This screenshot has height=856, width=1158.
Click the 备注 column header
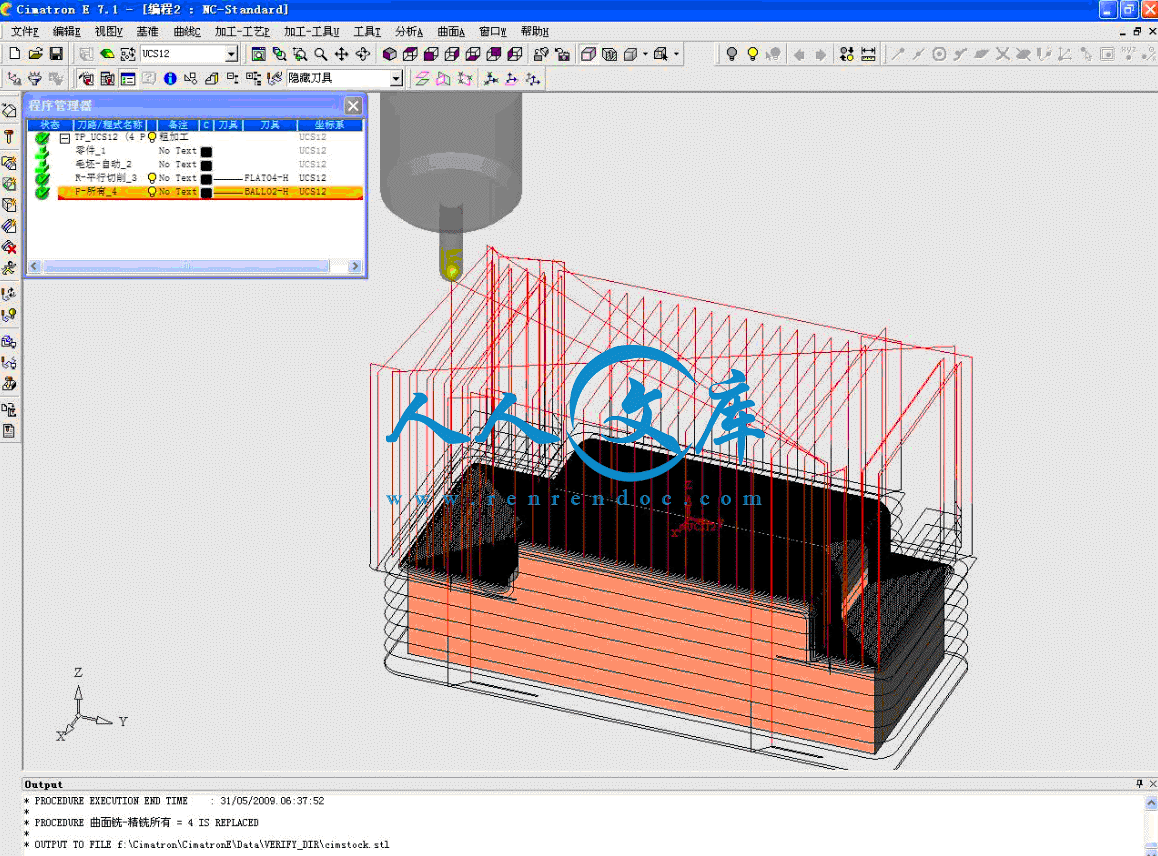(178, 125)
